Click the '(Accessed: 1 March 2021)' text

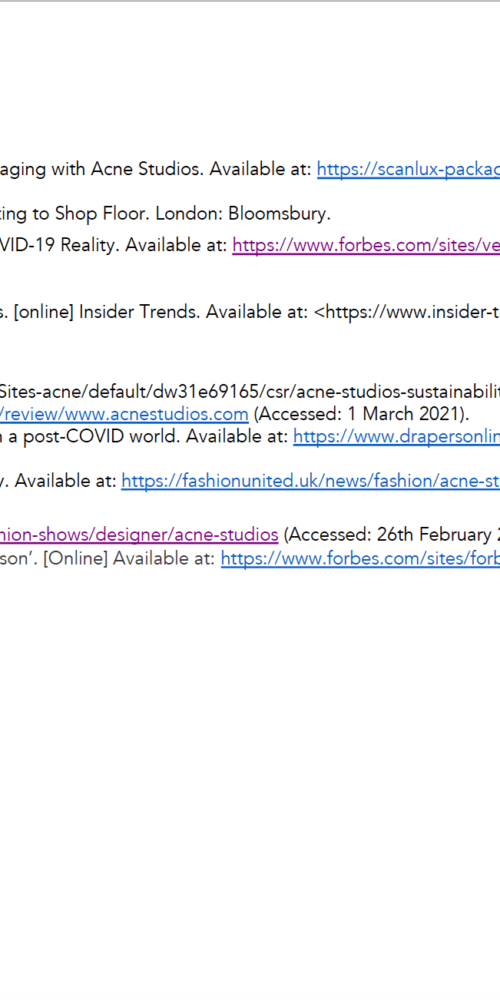pos(361,414)
